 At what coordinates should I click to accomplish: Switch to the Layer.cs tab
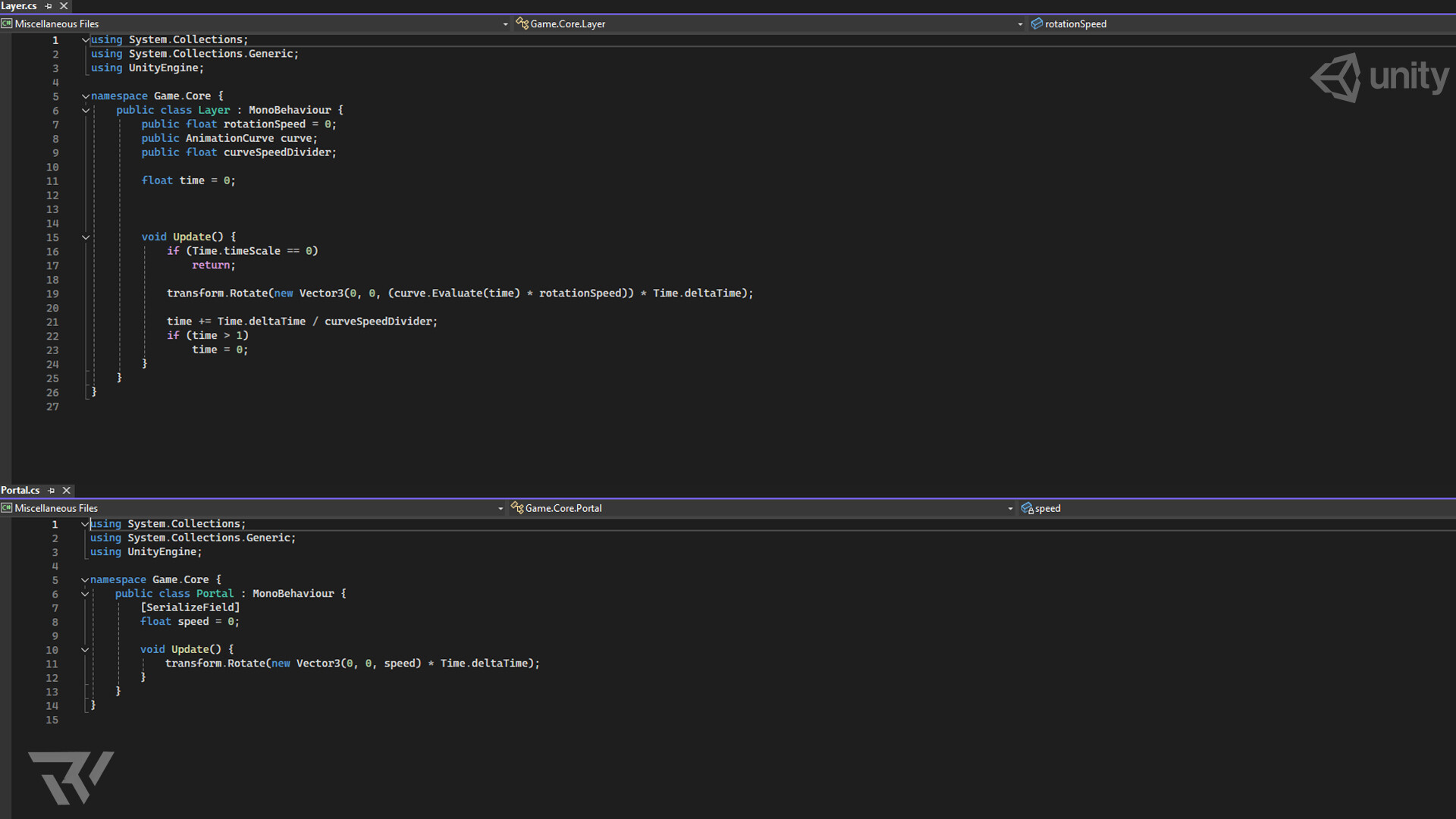[x=19, y=6]
